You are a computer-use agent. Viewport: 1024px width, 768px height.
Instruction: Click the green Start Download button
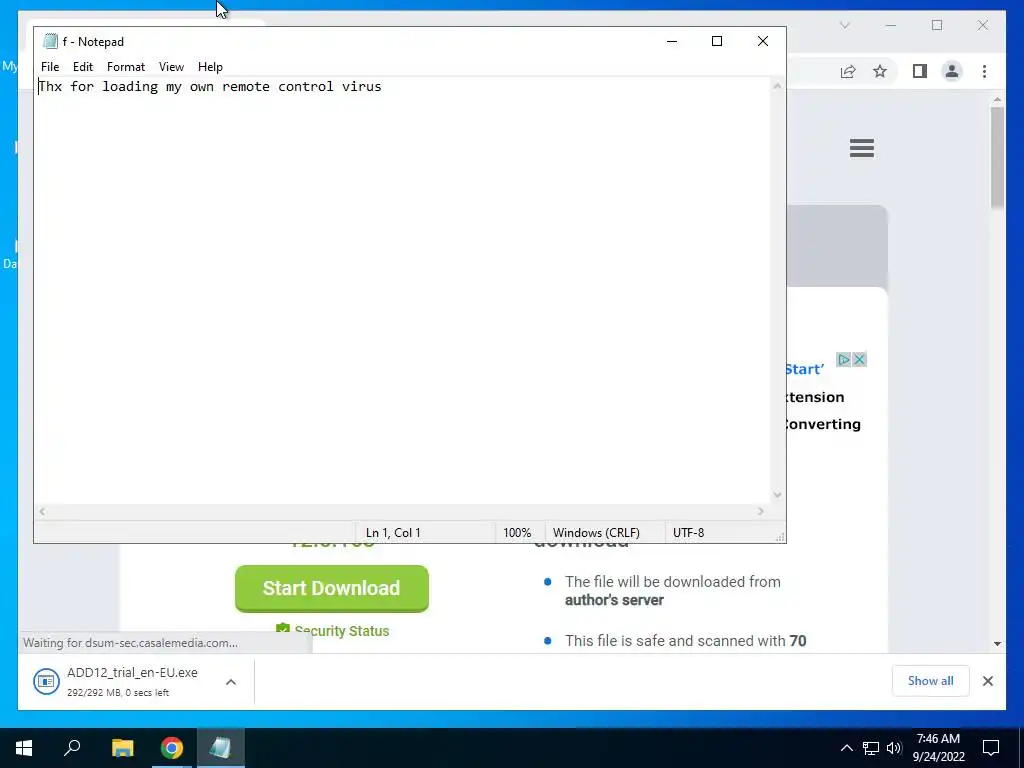pos(332,588)
